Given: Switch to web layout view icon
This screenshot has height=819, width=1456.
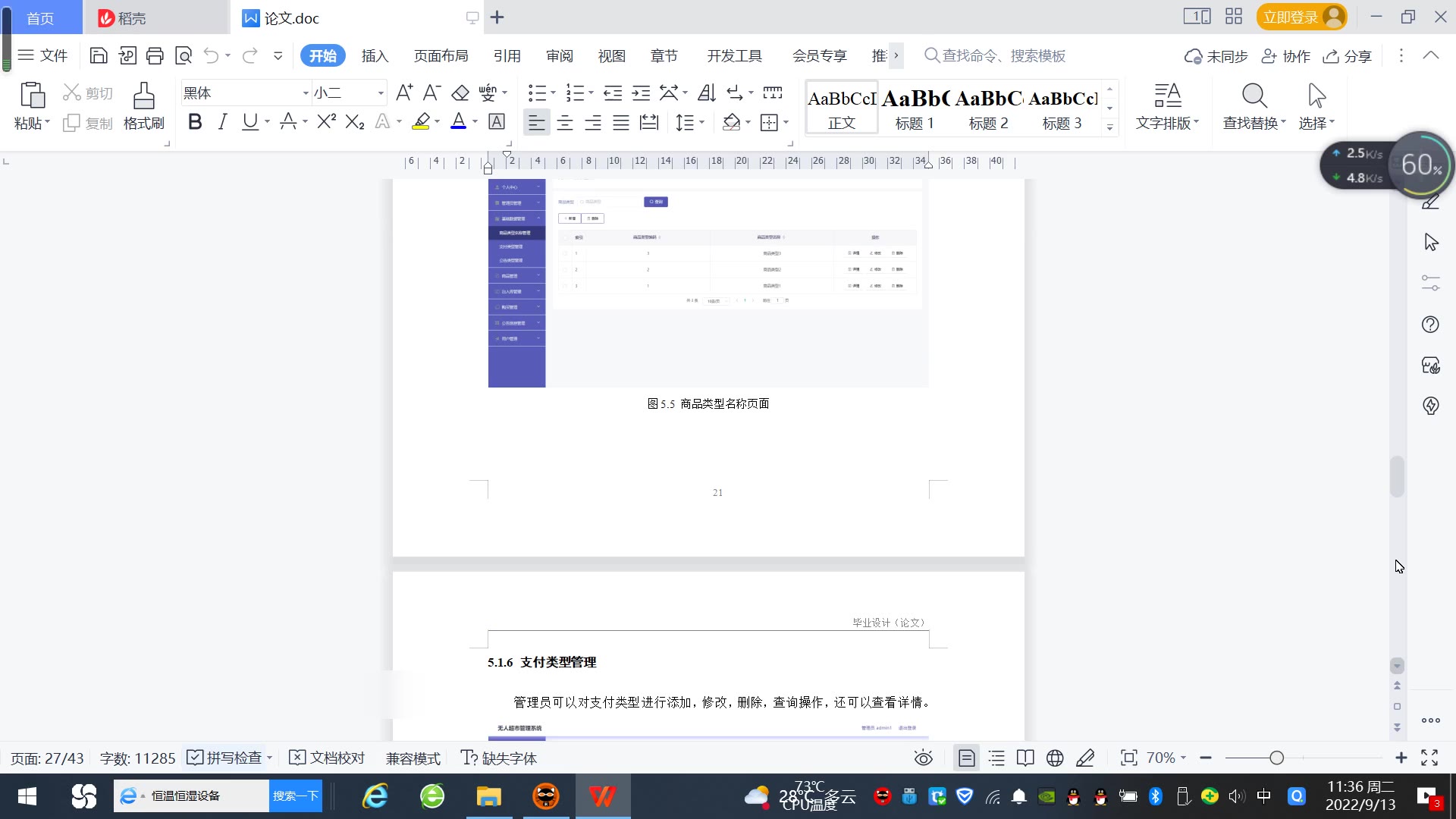Looking at the screenshot, I should 1055,758.
